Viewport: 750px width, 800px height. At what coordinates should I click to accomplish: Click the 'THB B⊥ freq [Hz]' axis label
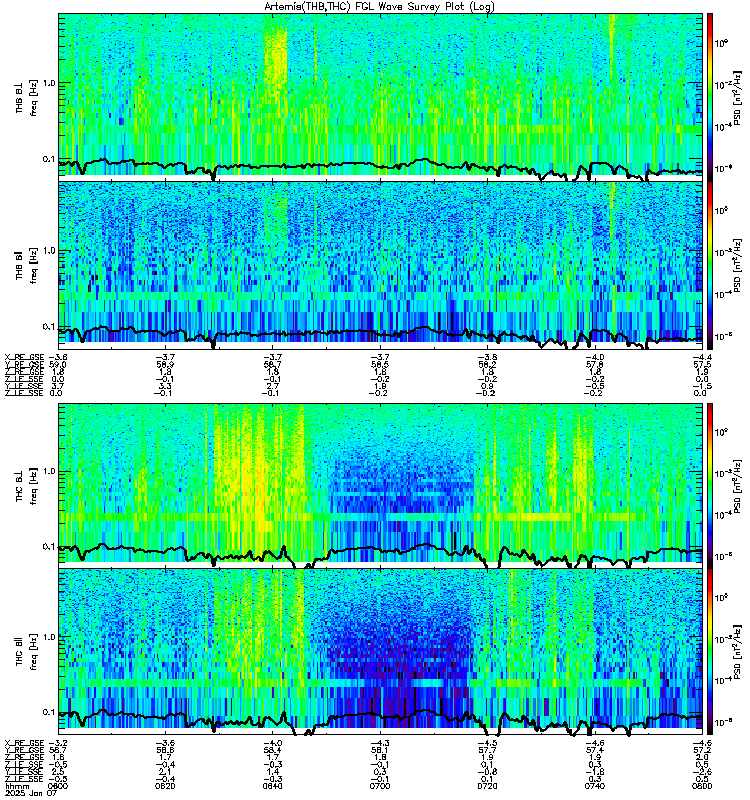point(27,97)
